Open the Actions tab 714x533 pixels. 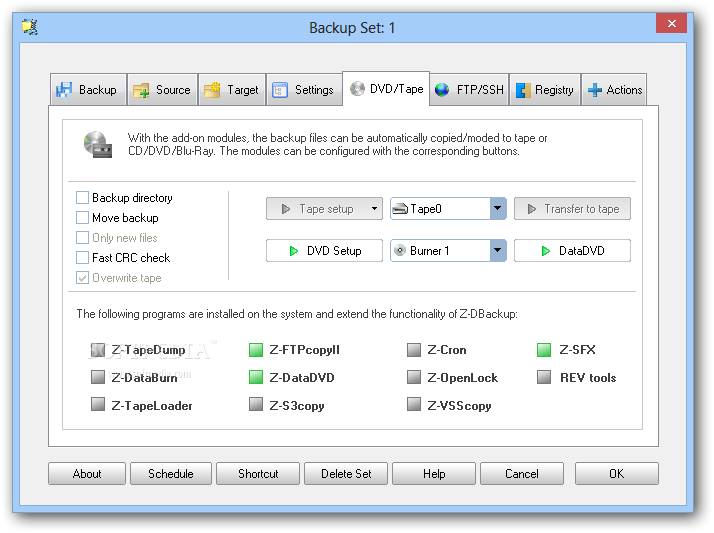point(614,90)
